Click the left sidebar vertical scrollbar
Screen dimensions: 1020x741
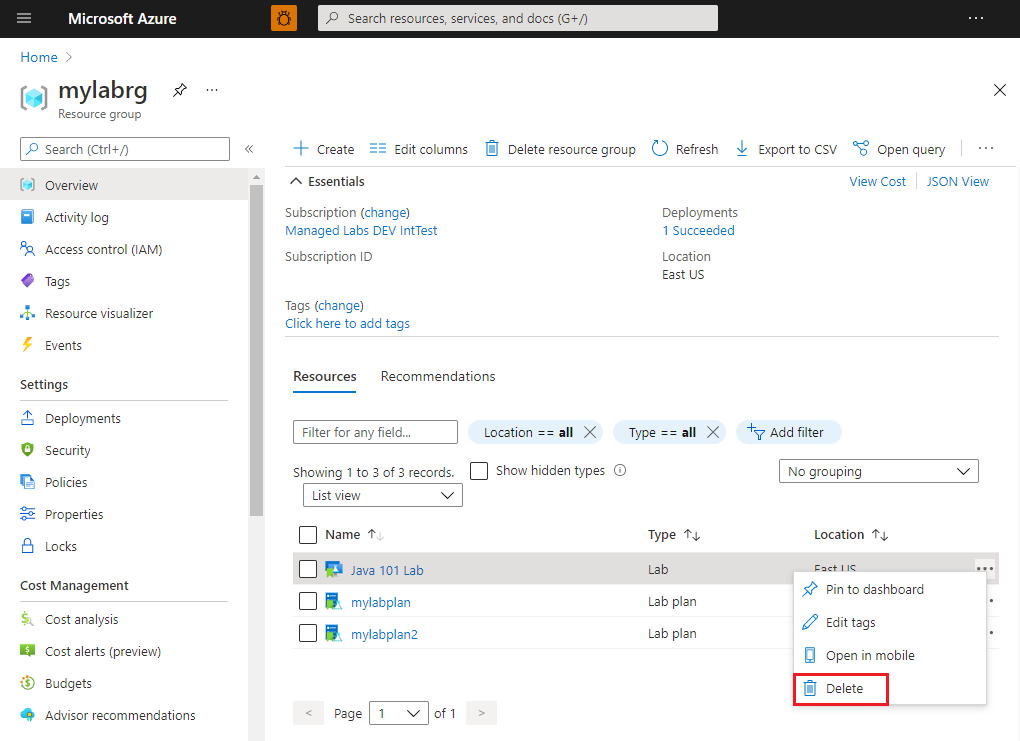256,350
